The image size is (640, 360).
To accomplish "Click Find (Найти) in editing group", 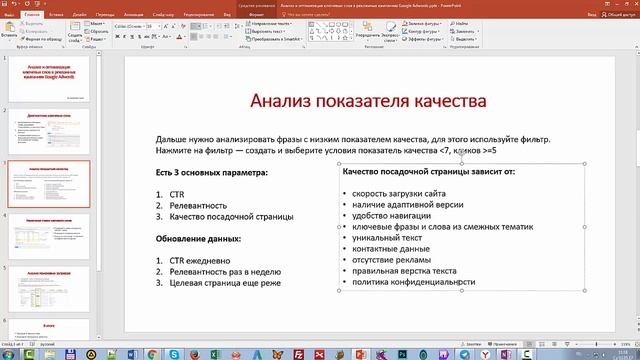I will pos(460,24).
